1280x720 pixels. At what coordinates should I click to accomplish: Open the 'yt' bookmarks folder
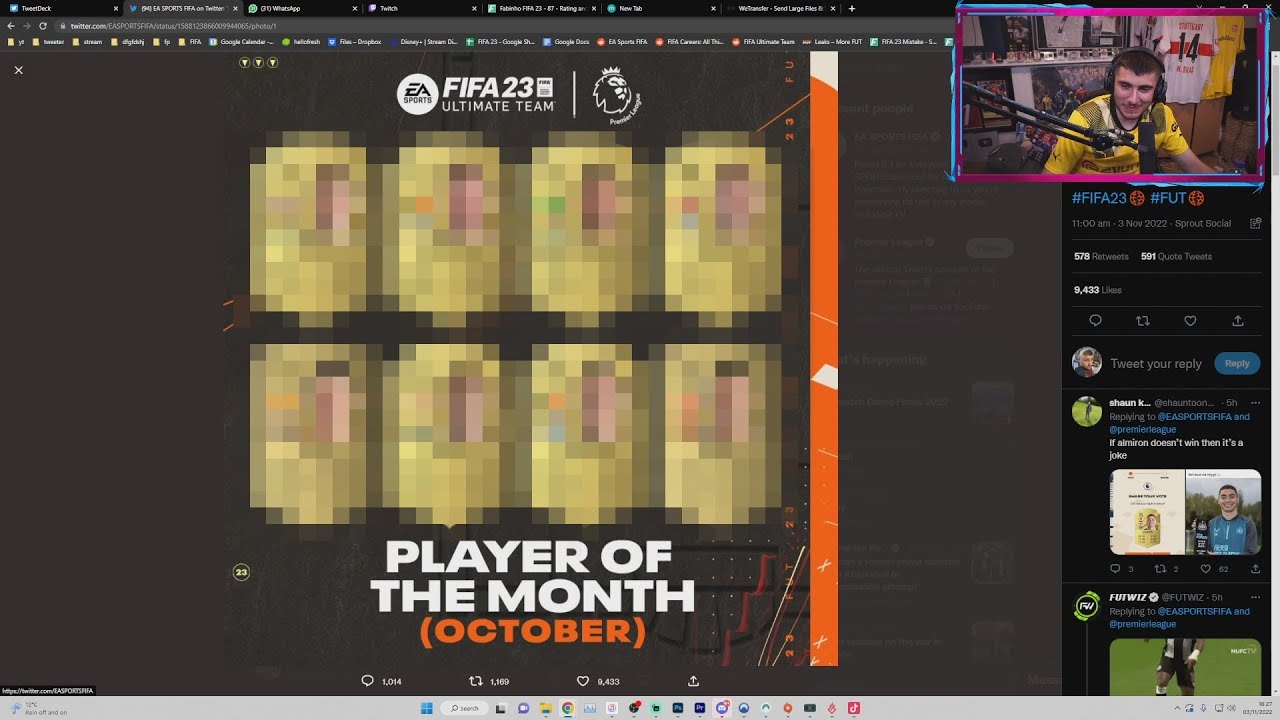tap(16, 42)
